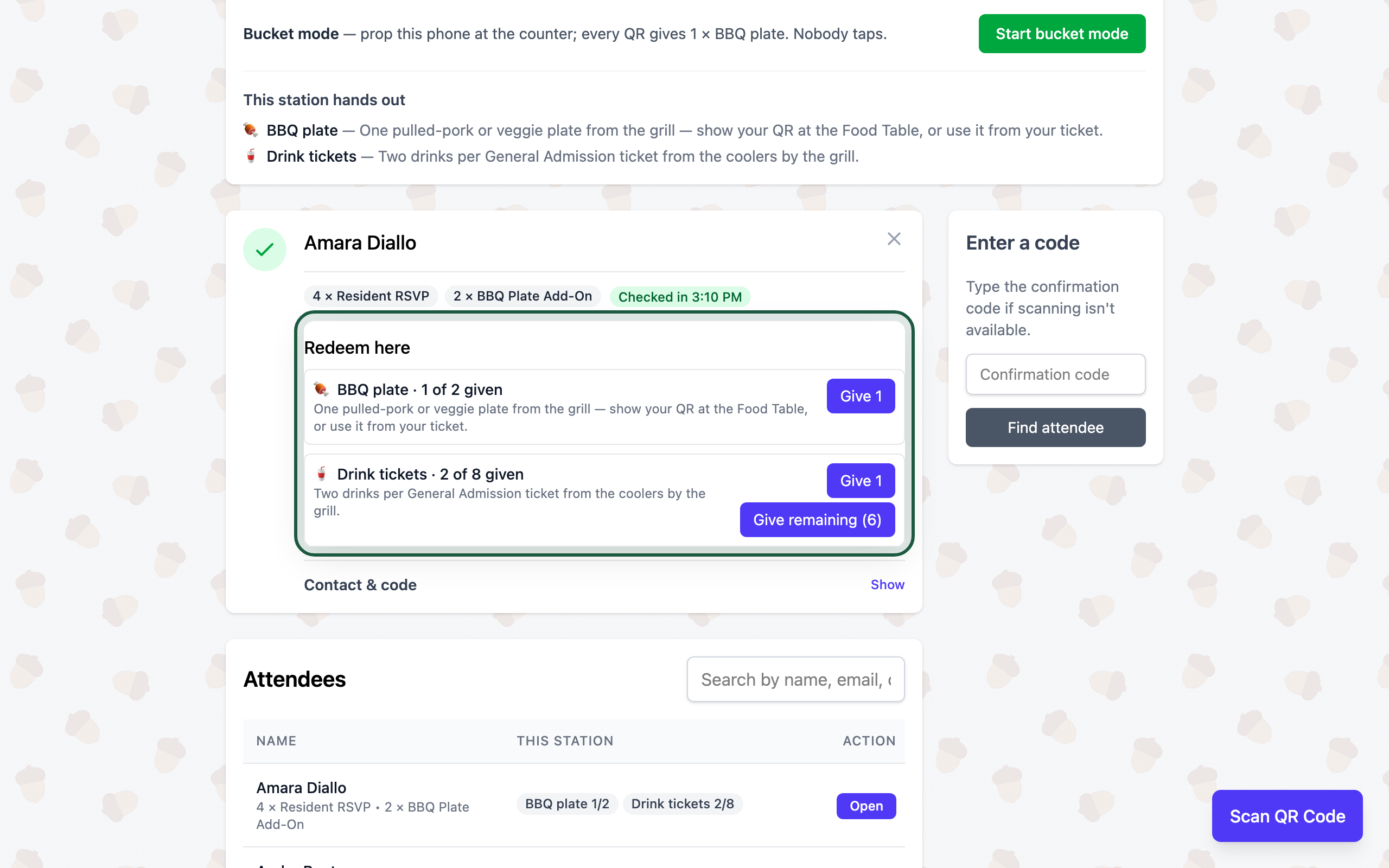Start bucket mode

[1062, 34]
